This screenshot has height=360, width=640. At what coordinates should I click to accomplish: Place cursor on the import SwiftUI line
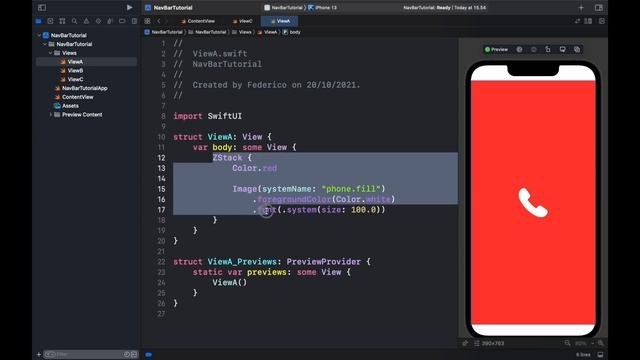pos(207,116)
